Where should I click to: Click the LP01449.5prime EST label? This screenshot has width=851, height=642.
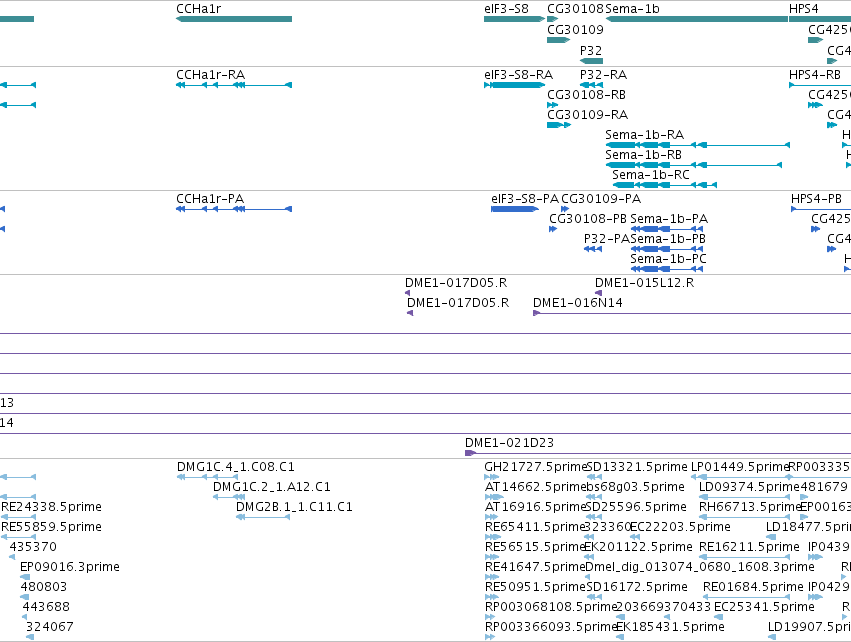740,467
